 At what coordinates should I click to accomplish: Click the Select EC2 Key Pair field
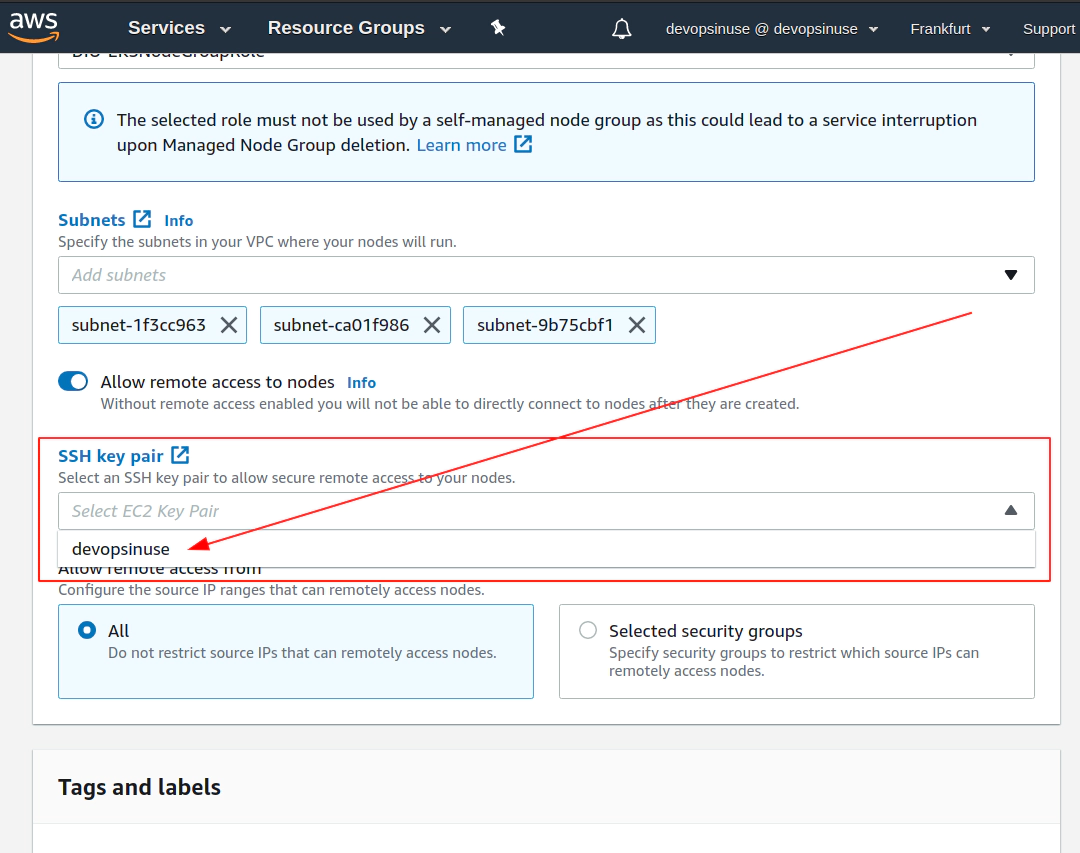(x=546, y=511)
